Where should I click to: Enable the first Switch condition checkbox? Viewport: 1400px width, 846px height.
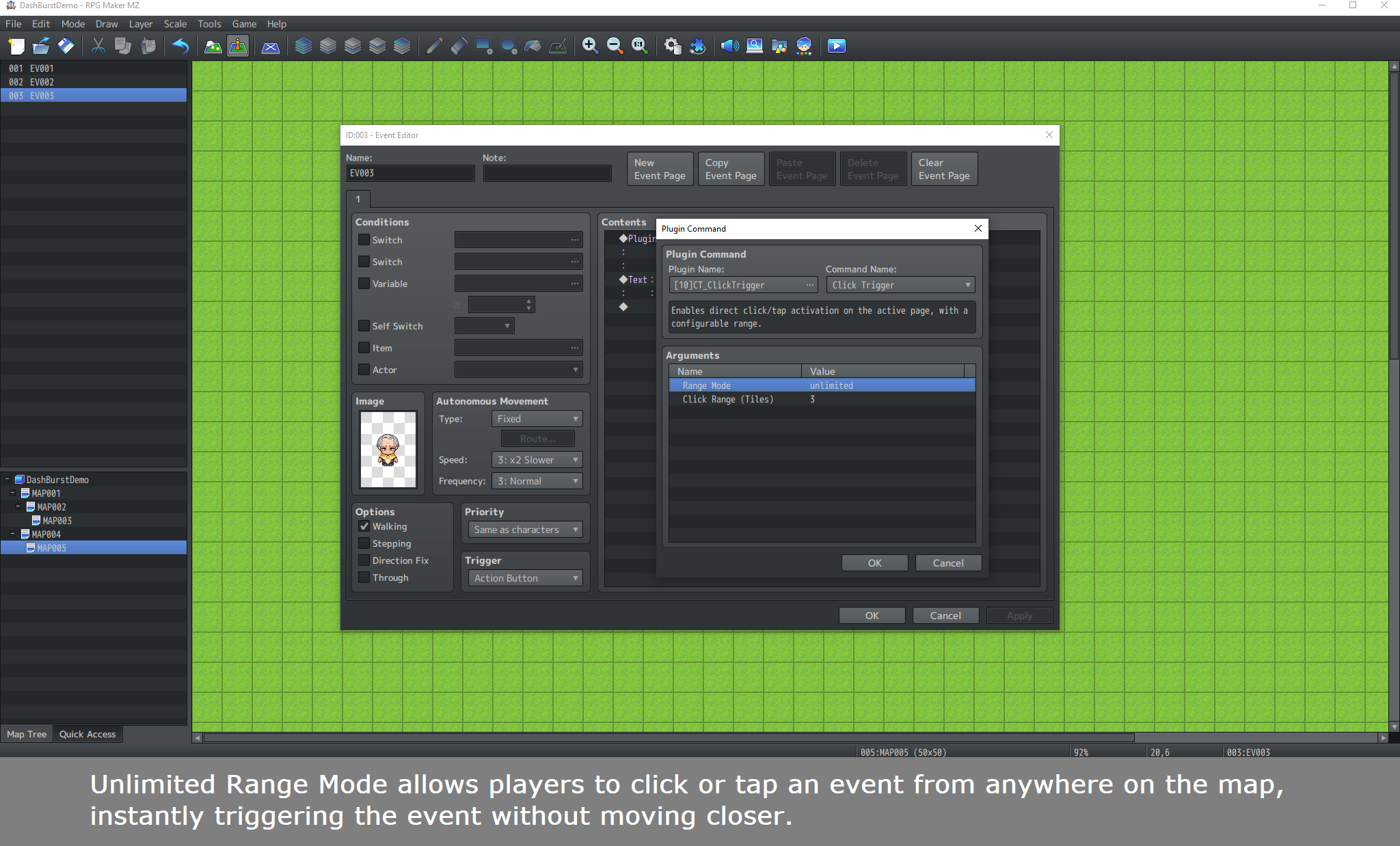coord(364,240)
